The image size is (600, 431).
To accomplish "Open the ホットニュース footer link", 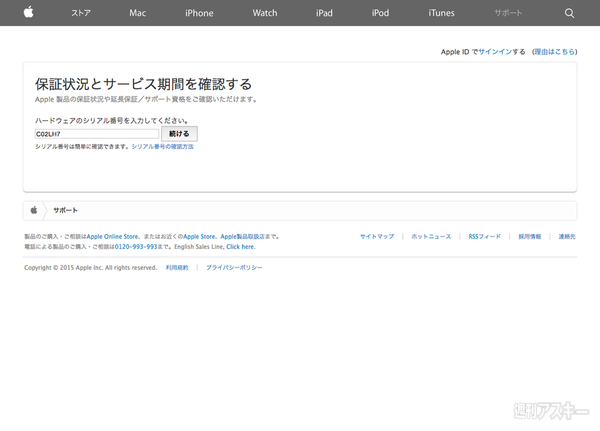I will 431,237.
